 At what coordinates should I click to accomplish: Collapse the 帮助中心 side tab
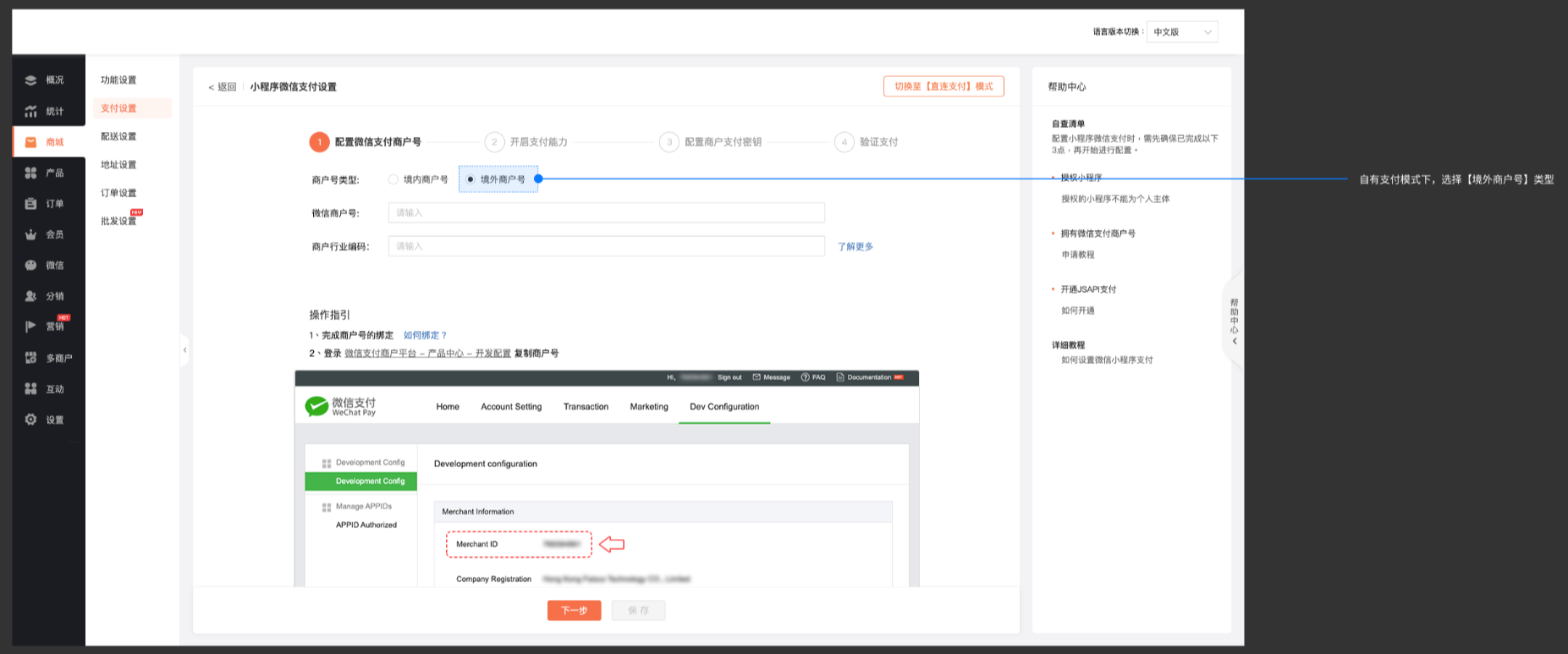(1234, 321)
